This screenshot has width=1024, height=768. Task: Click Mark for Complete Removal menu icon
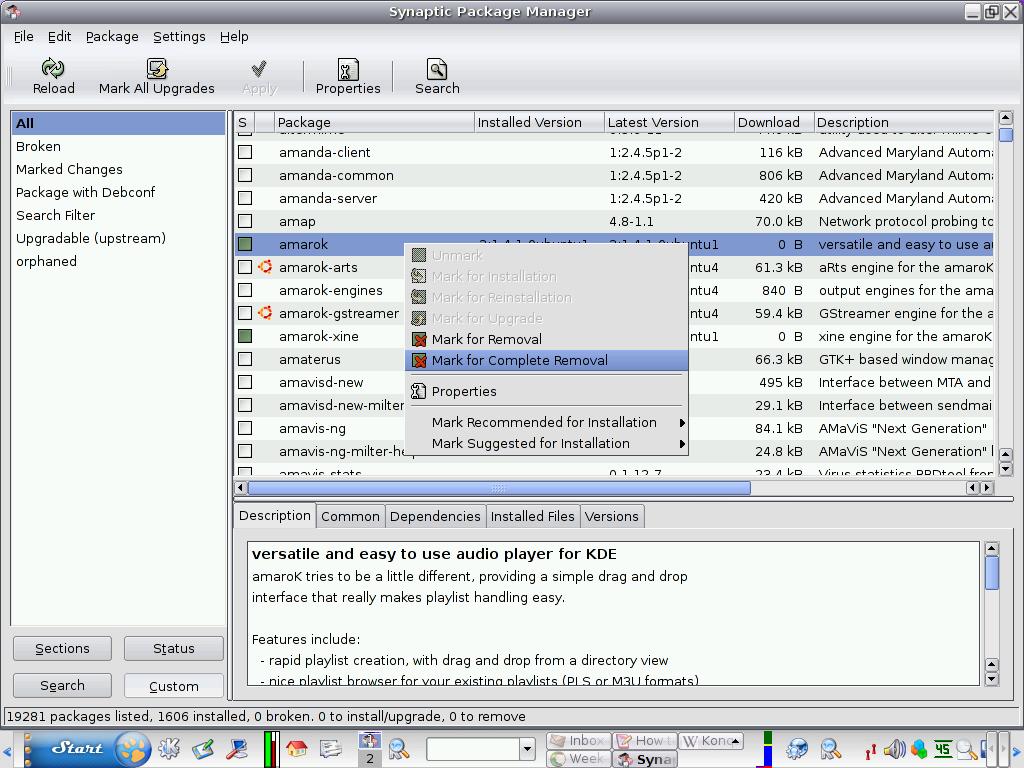pyautogui.click(x=419, y=360)
